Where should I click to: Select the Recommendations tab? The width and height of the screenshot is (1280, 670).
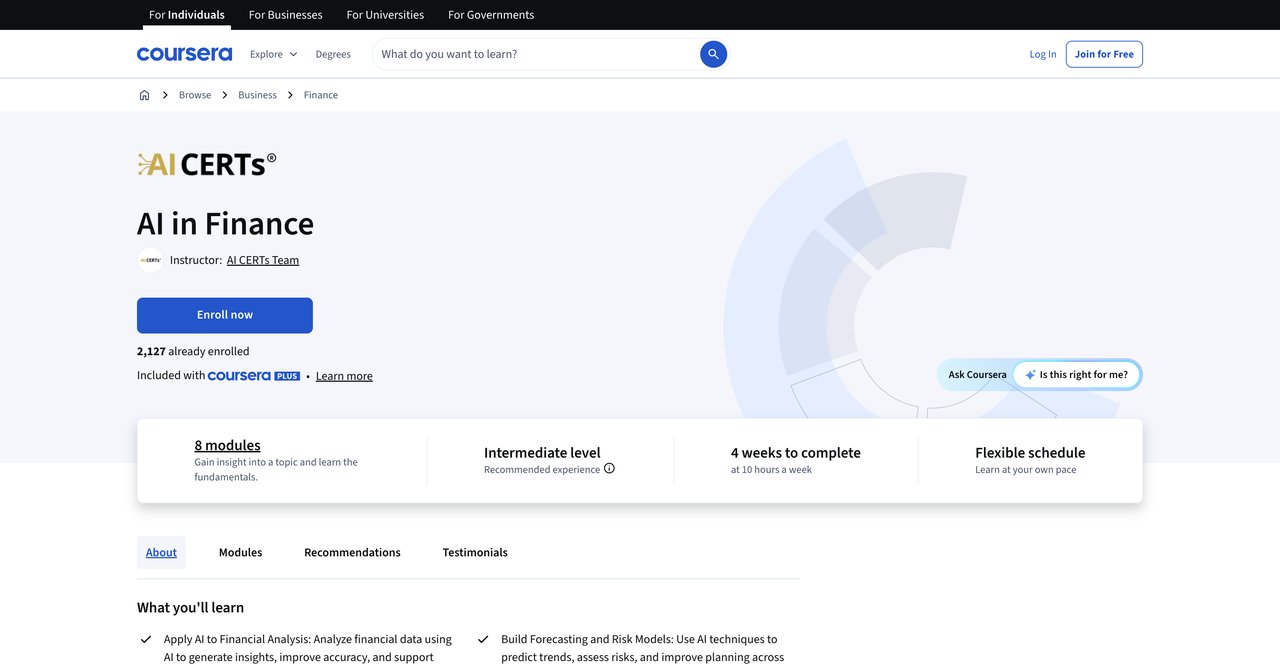[x=352, y=552]
